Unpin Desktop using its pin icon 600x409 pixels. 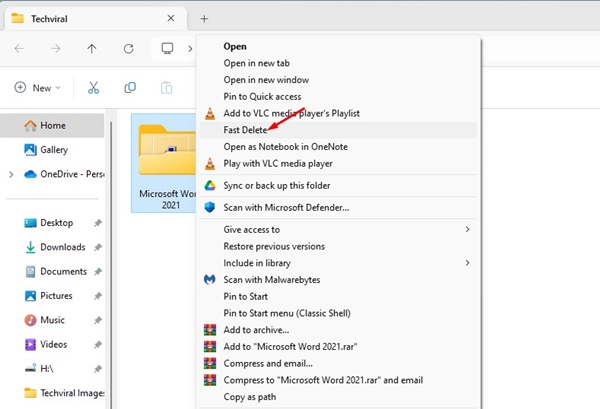(98, 223)
